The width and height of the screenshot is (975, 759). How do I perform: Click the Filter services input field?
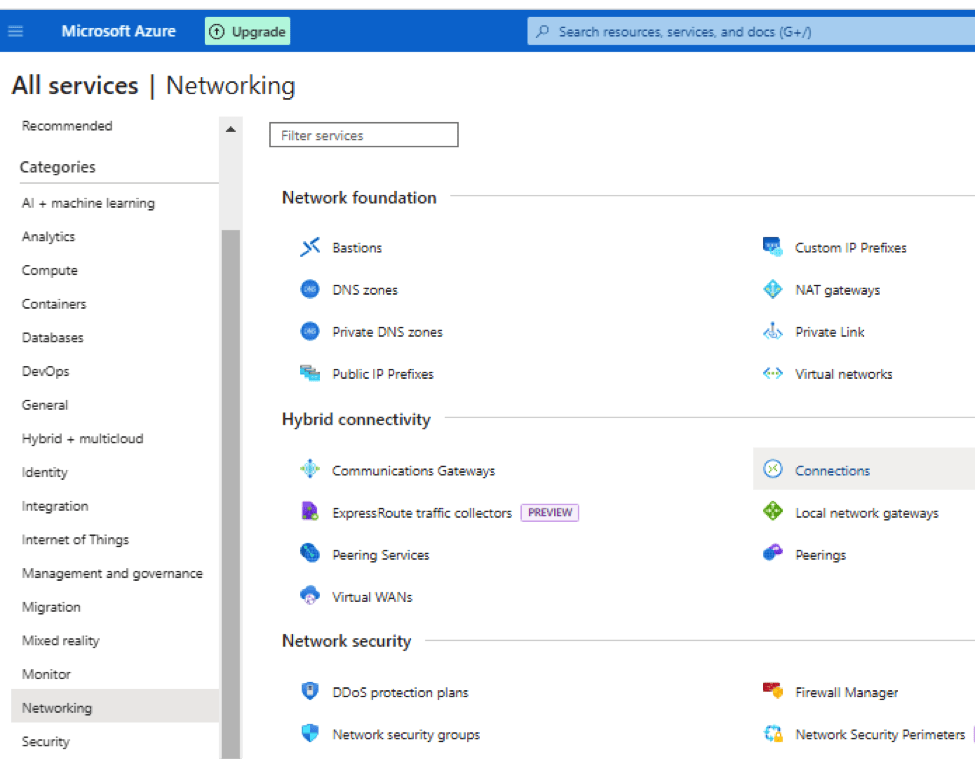coord(363,135)
